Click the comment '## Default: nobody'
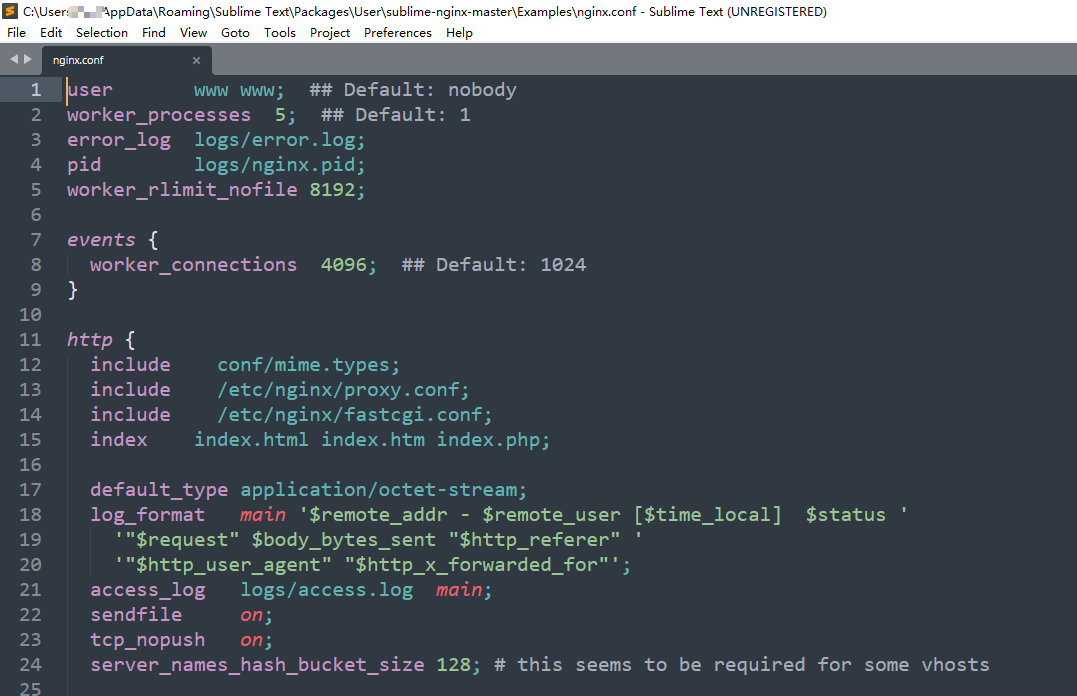The width and height of the screenshot is (1077, 696). click(x=413, y=90)
